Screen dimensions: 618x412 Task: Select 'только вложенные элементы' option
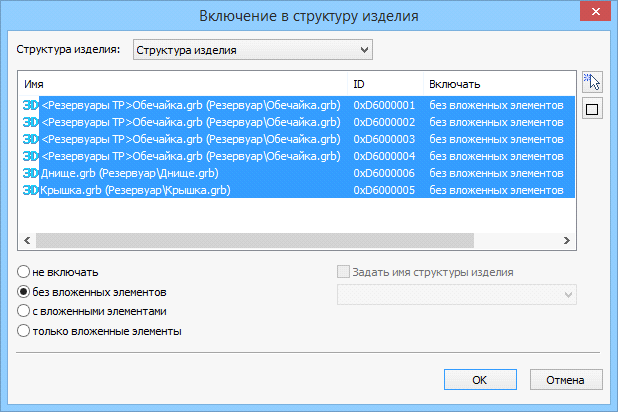(x=25, y=331)
